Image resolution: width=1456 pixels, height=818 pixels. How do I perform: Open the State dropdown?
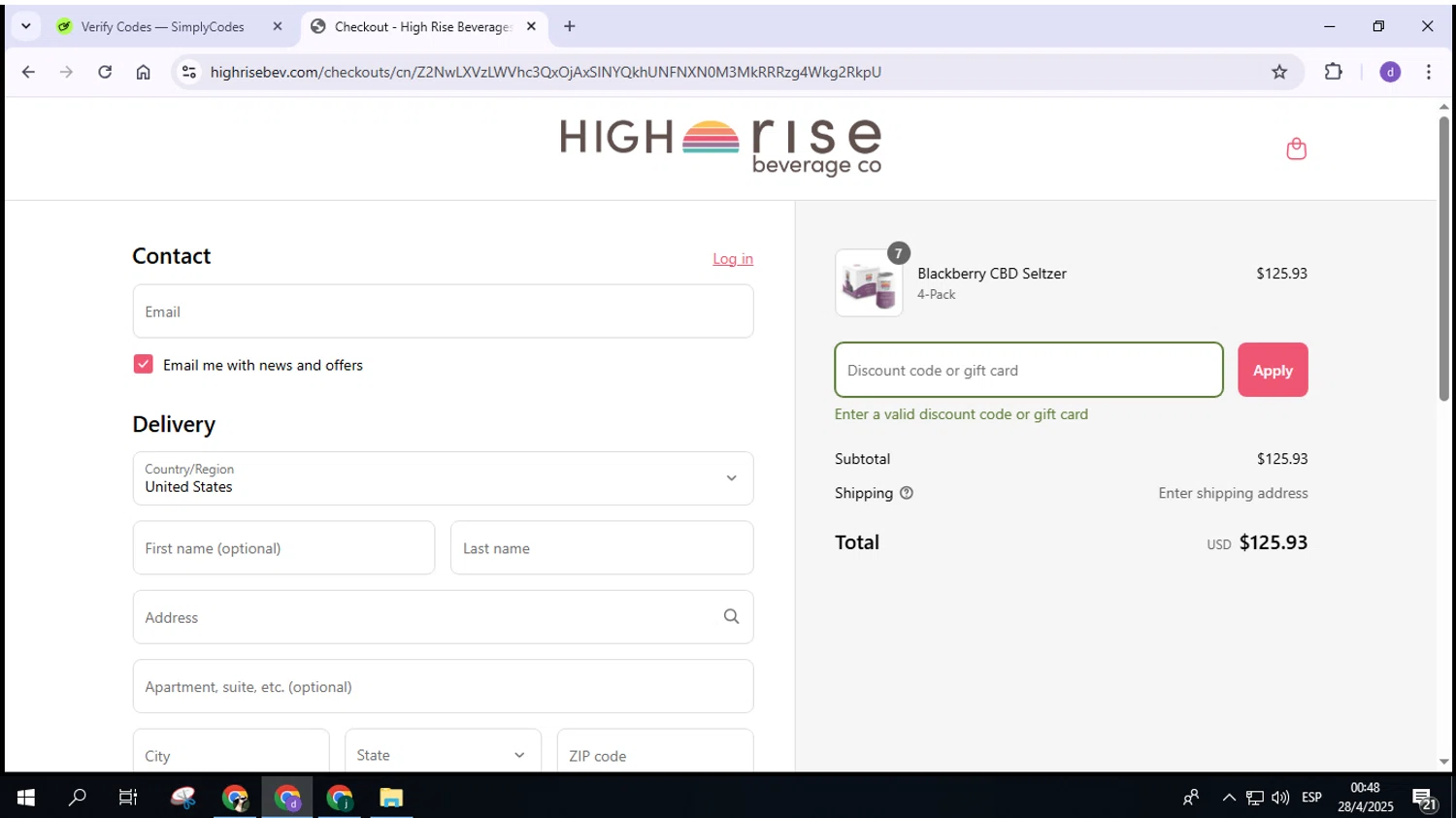pos(443,755)
